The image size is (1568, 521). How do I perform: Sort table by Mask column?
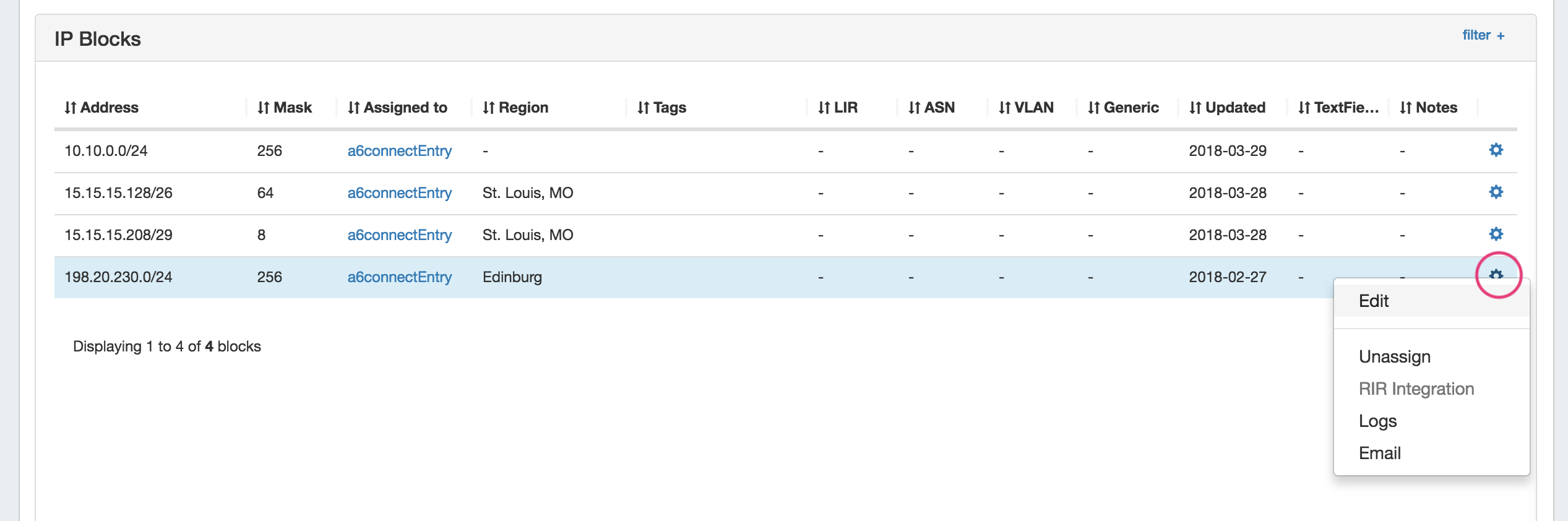point(285,108)
